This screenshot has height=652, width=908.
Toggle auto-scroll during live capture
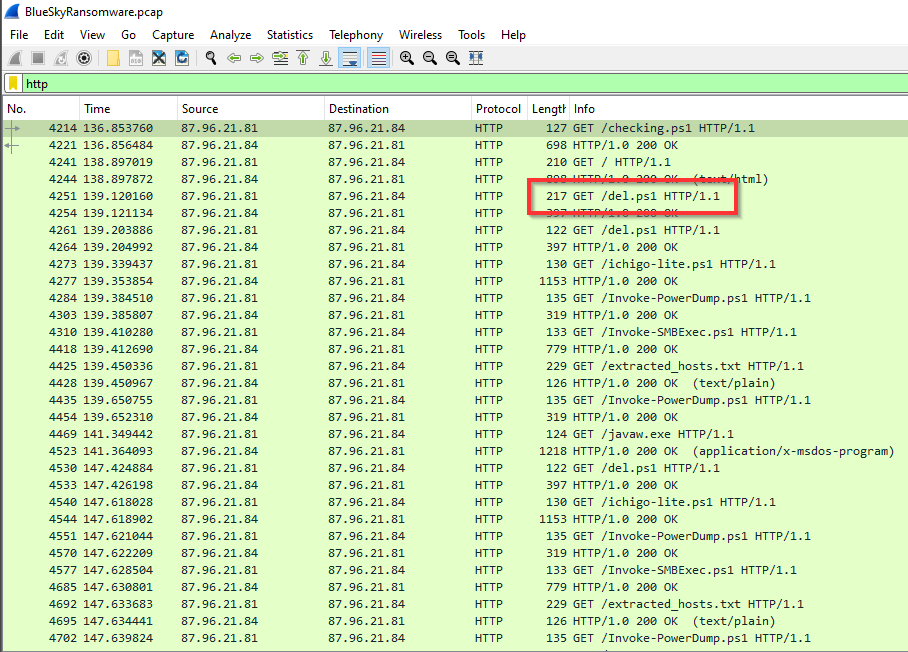[350, 58]
